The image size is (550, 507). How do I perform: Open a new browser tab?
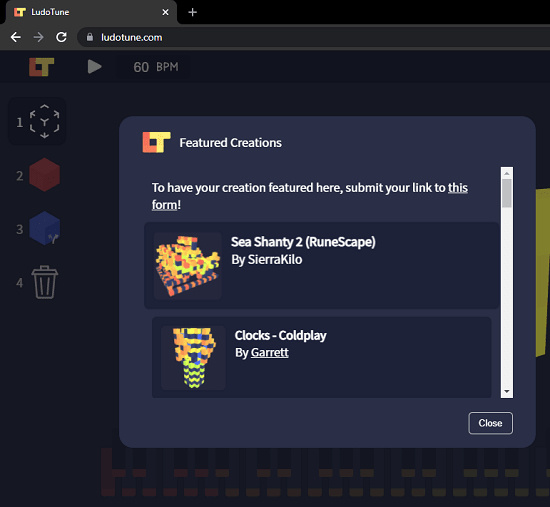pos(192,12)
